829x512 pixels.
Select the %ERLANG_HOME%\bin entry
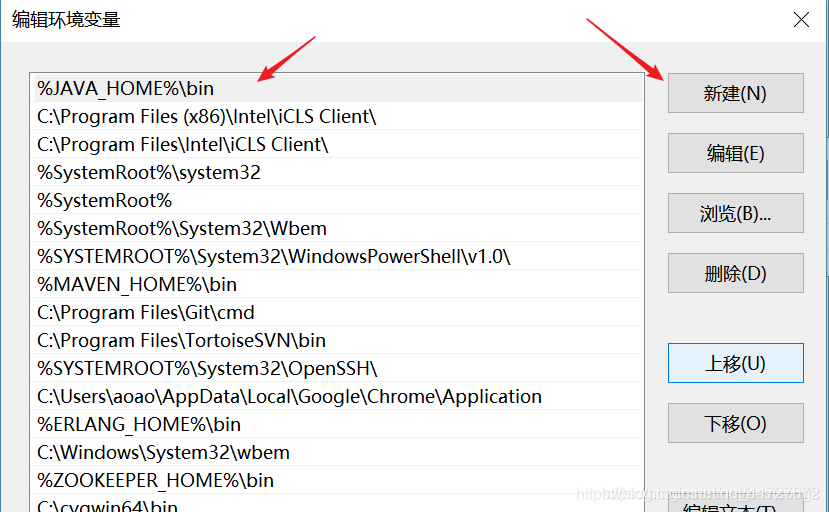click(337, 425)
